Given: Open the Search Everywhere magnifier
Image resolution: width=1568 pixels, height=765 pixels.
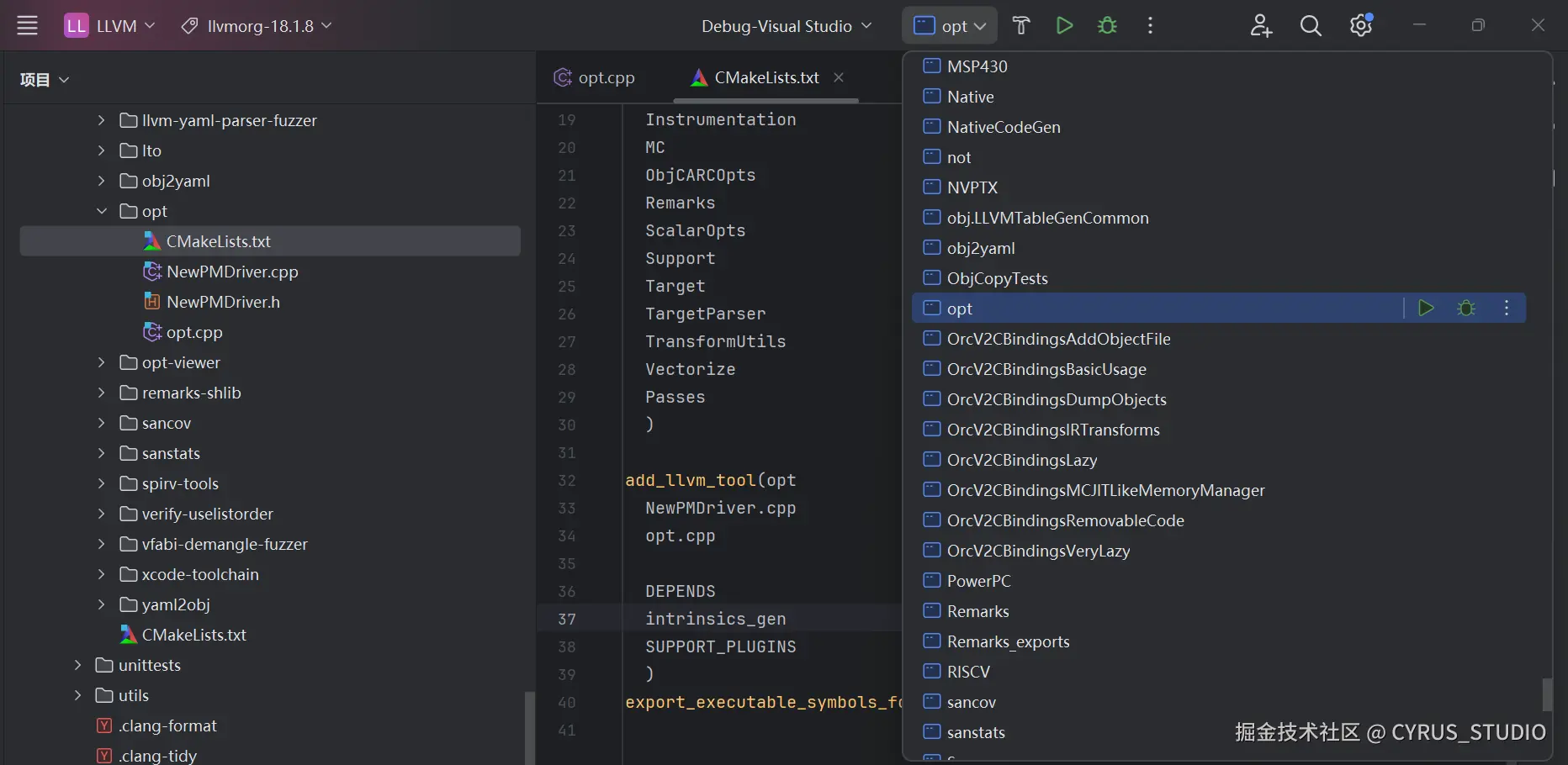Looking at the screenshot, I should click(x=1311, y=26).
